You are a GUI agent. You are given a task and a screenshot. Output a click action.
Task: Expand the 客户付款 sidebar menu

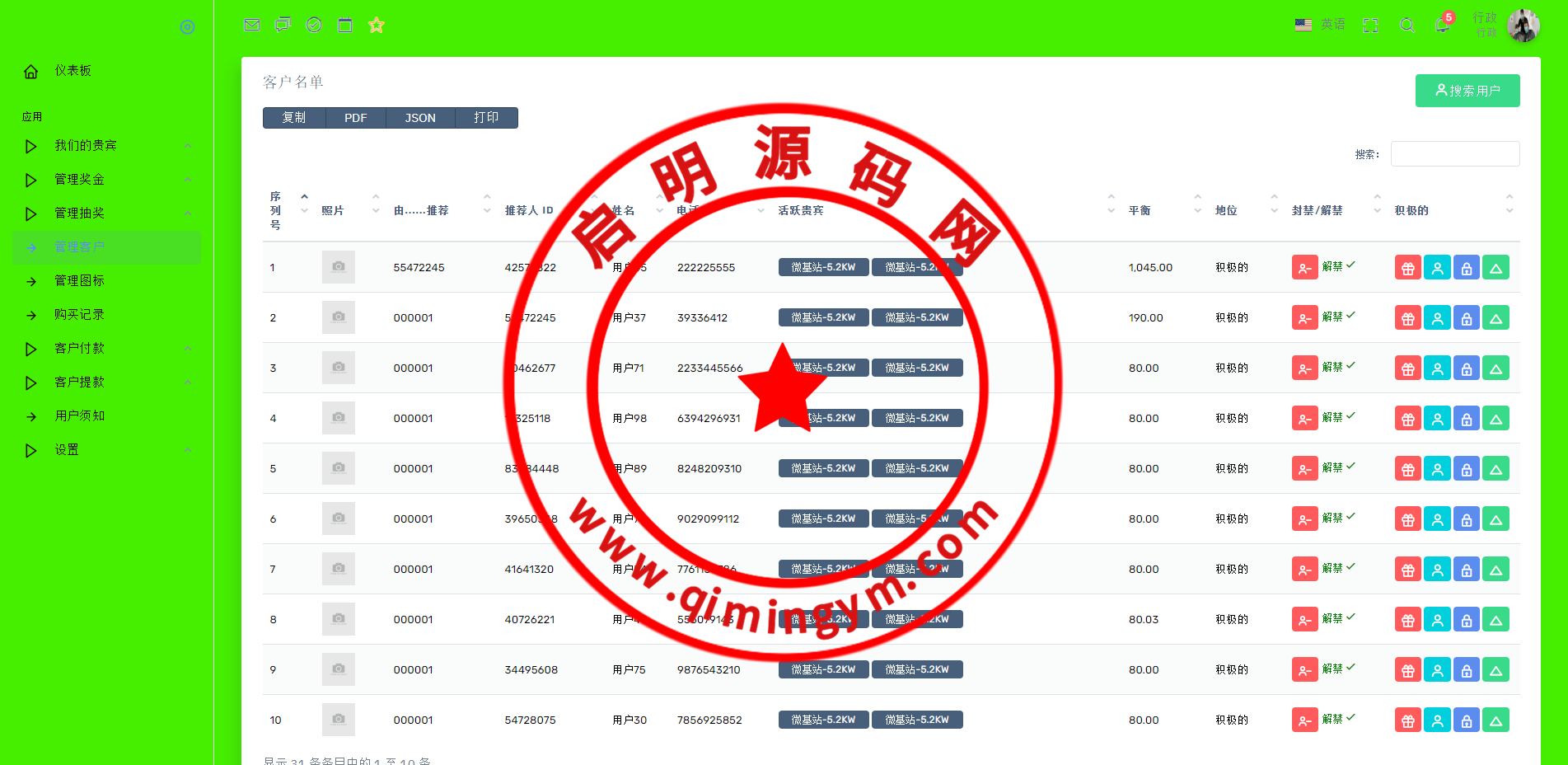(80, 349)
